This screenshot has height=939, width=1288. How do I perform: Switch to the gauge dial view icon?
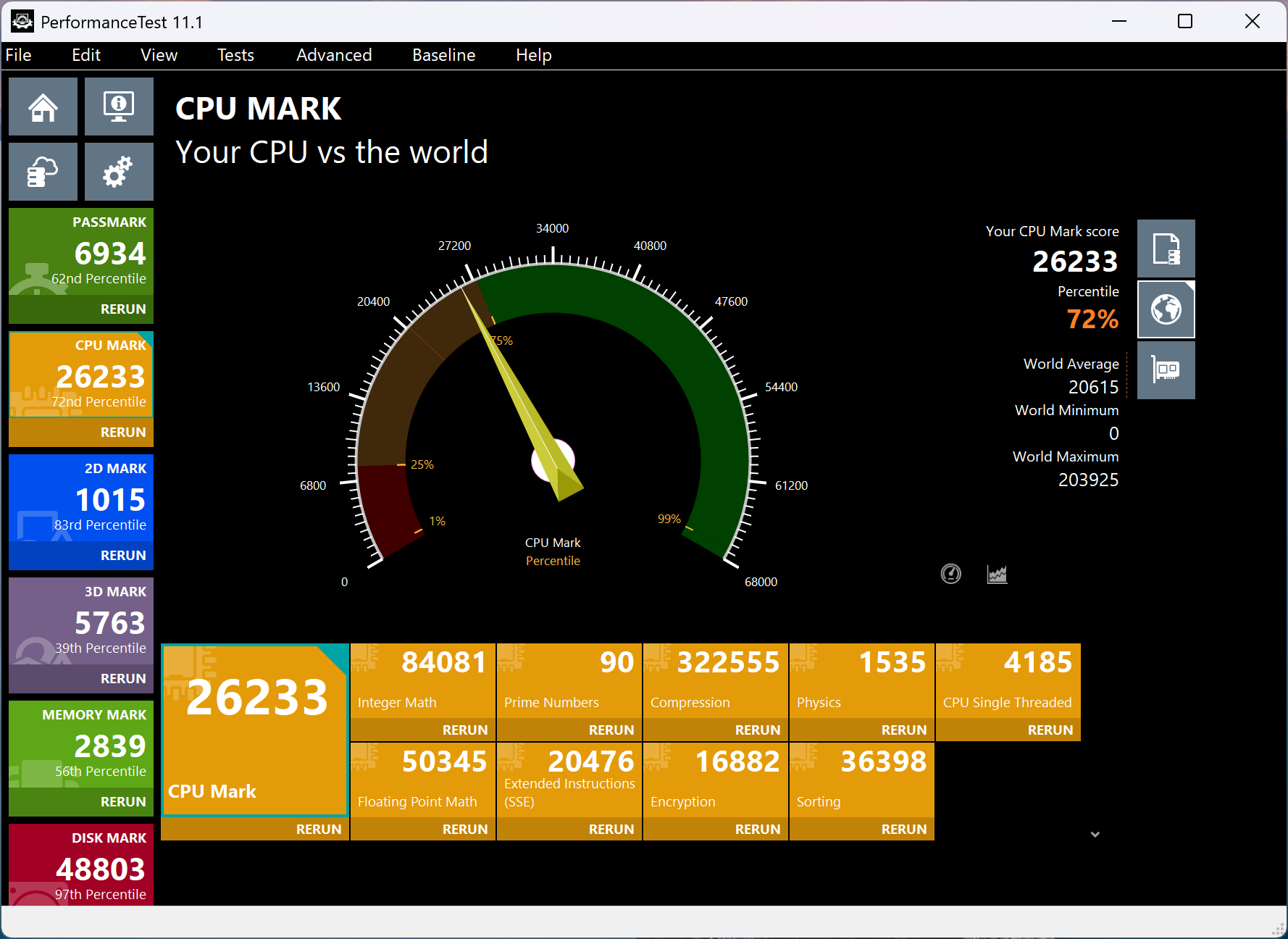[x=950, y=574]
